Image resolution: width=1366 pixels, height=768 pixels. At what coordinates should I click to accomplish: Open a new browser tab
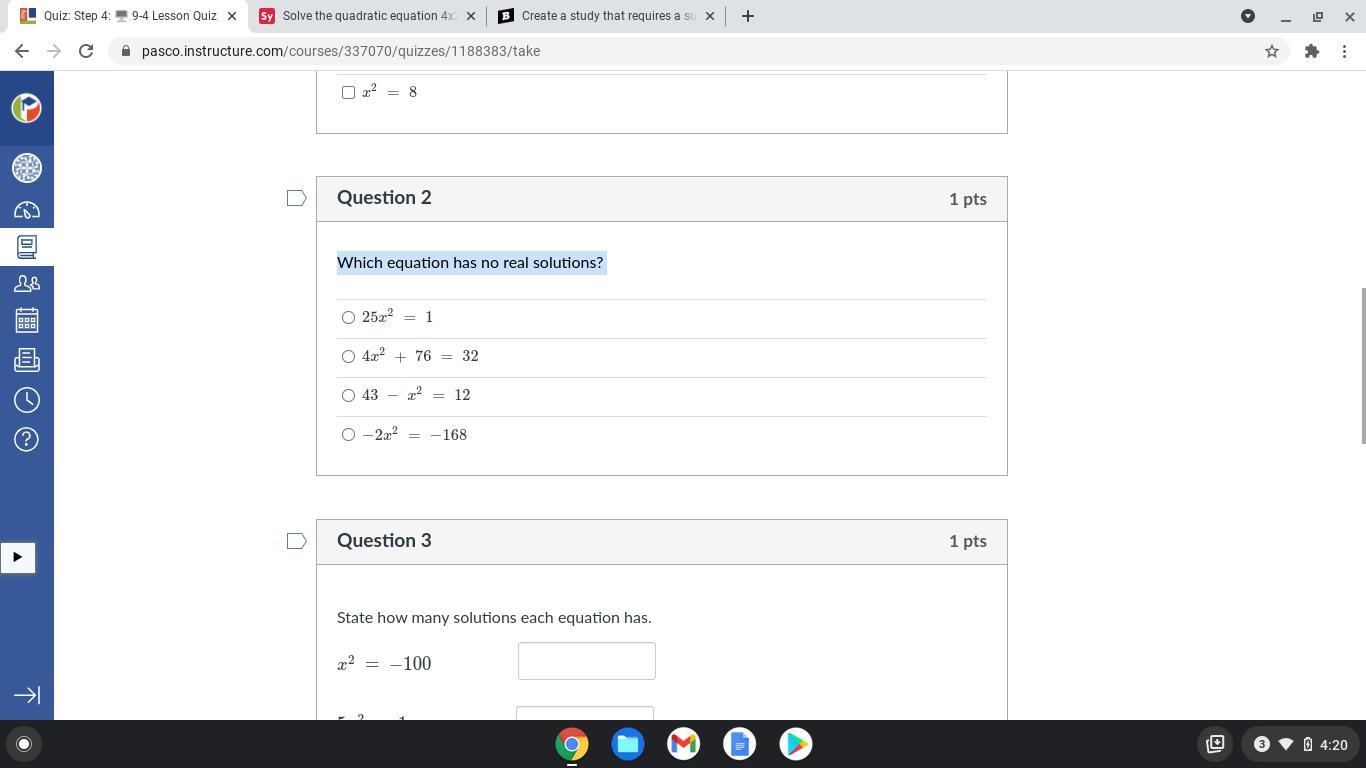click(x=747, y=16)
